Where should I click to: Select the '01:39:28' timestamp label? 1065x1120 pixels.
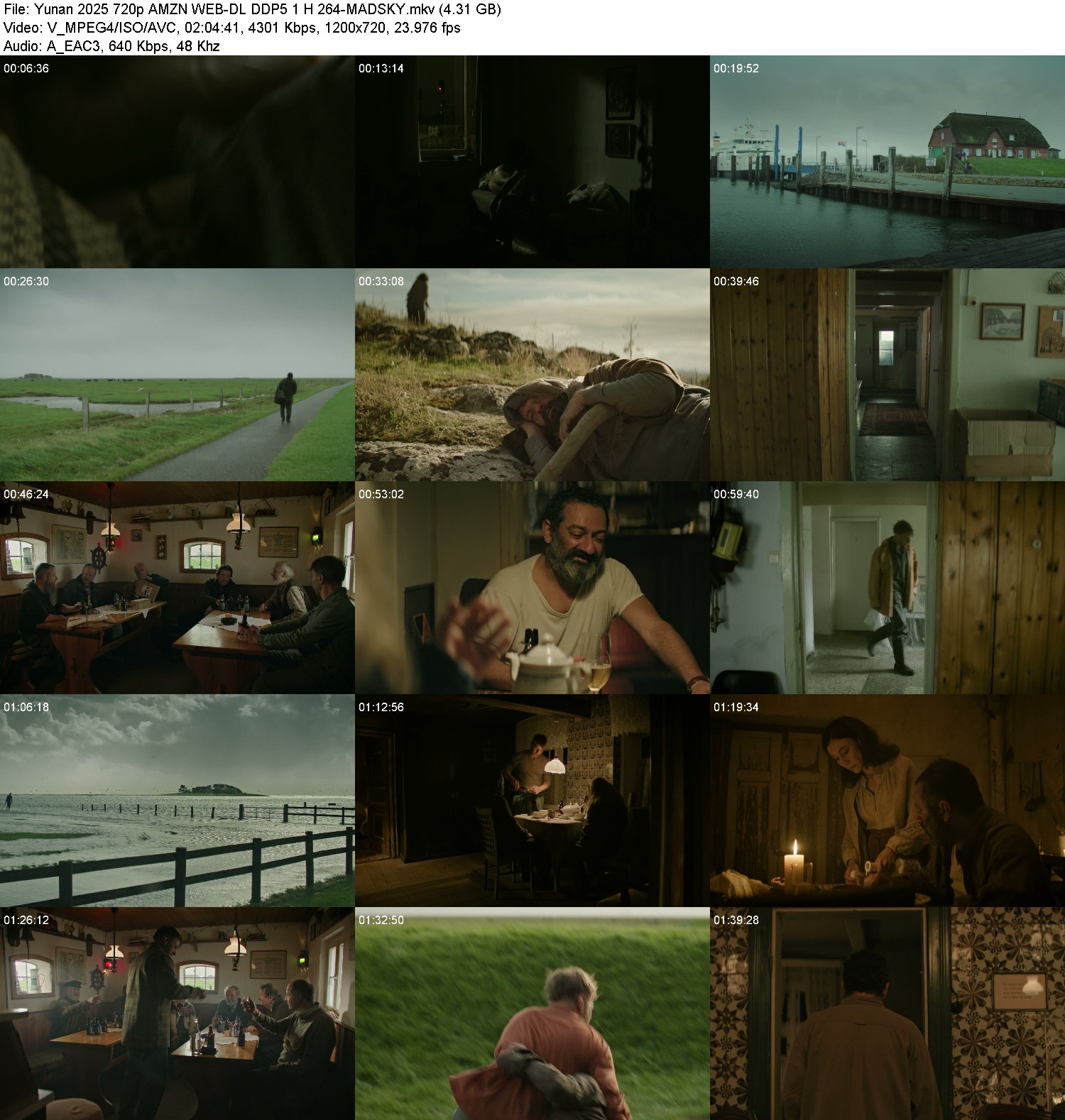click(x=736, y=921)
